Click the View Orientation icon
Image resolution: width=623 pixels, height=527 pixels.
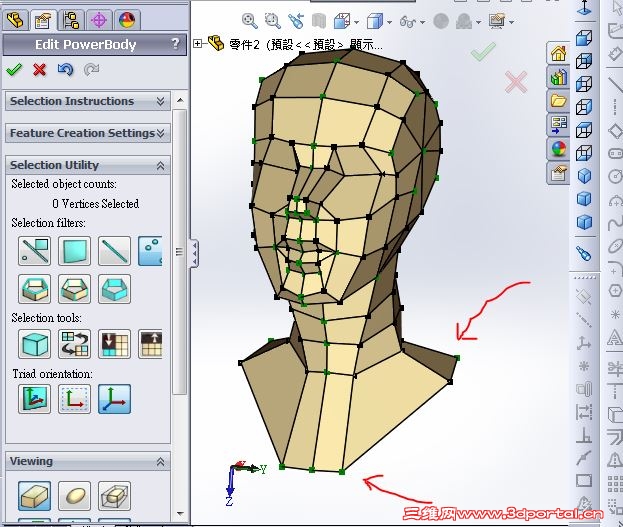tap(342, 21)
